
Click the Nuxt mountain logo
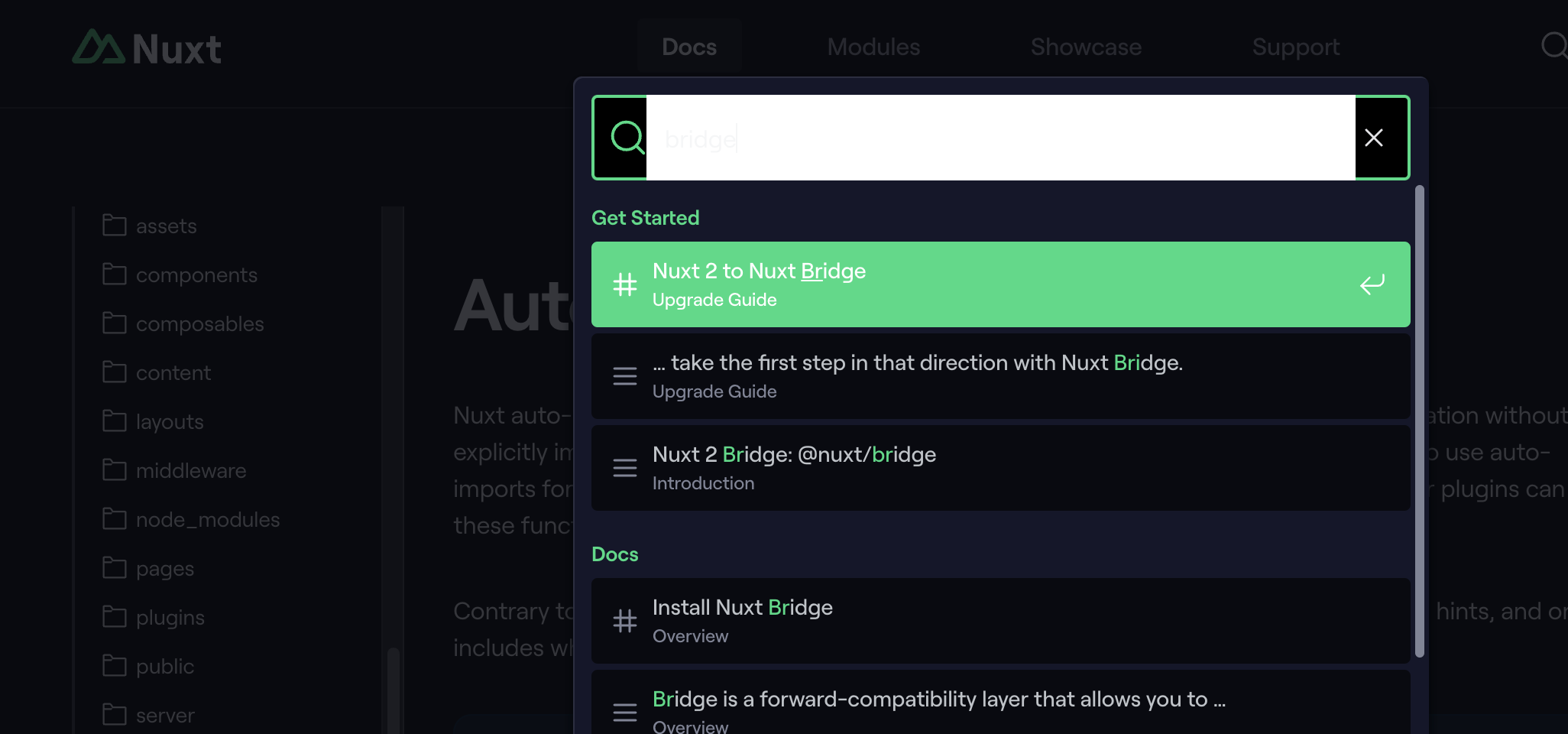[99, 47]
